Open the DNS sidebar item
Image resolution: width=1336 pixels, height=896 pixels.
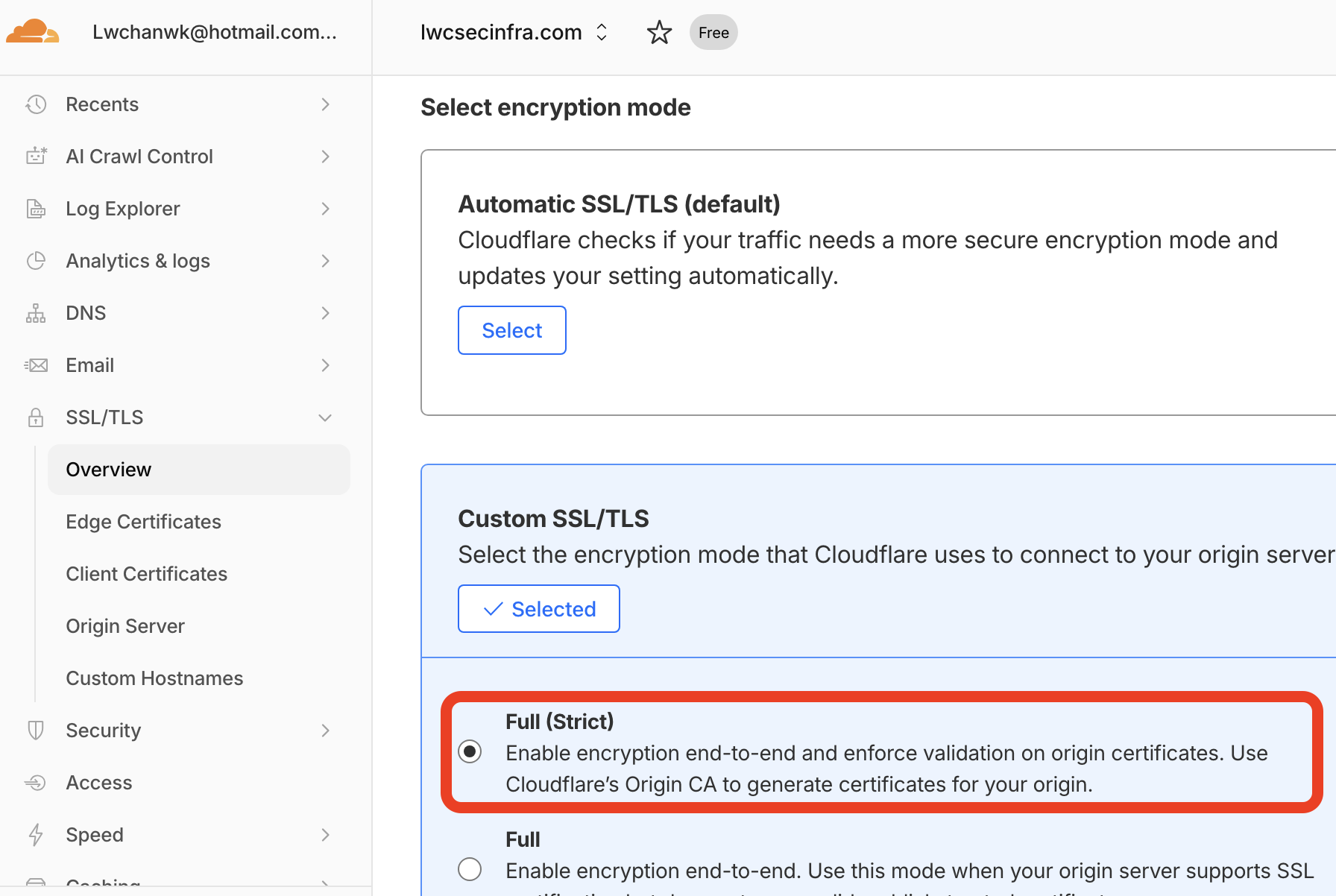(x=86, y=313)
